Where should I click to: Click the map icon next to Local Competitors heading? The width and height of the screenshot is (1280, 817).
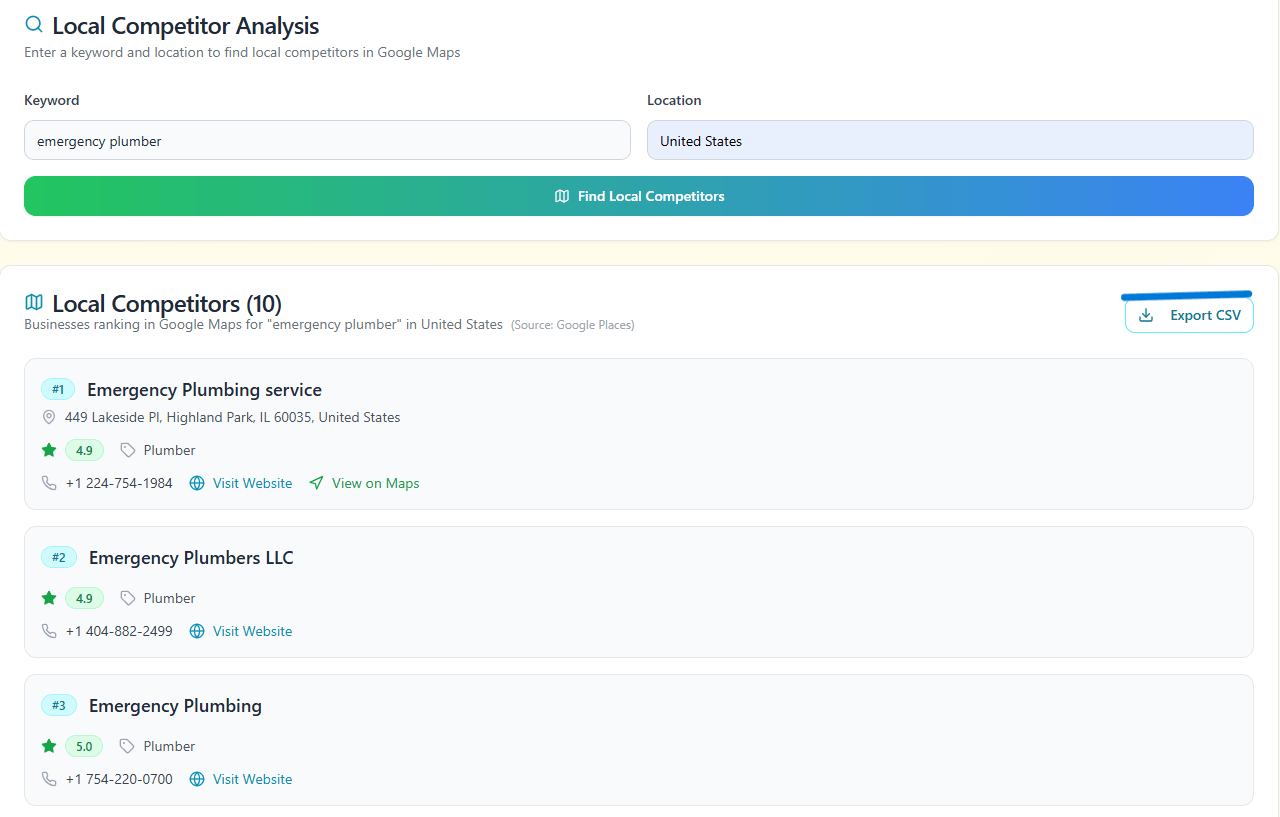pos(34,302)
